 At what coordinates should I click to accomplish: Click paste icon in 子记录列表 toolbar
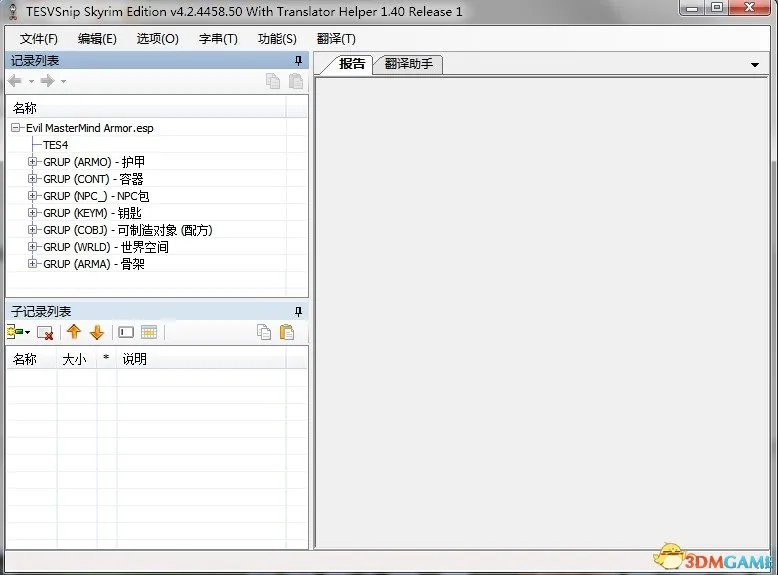point(287,333)
